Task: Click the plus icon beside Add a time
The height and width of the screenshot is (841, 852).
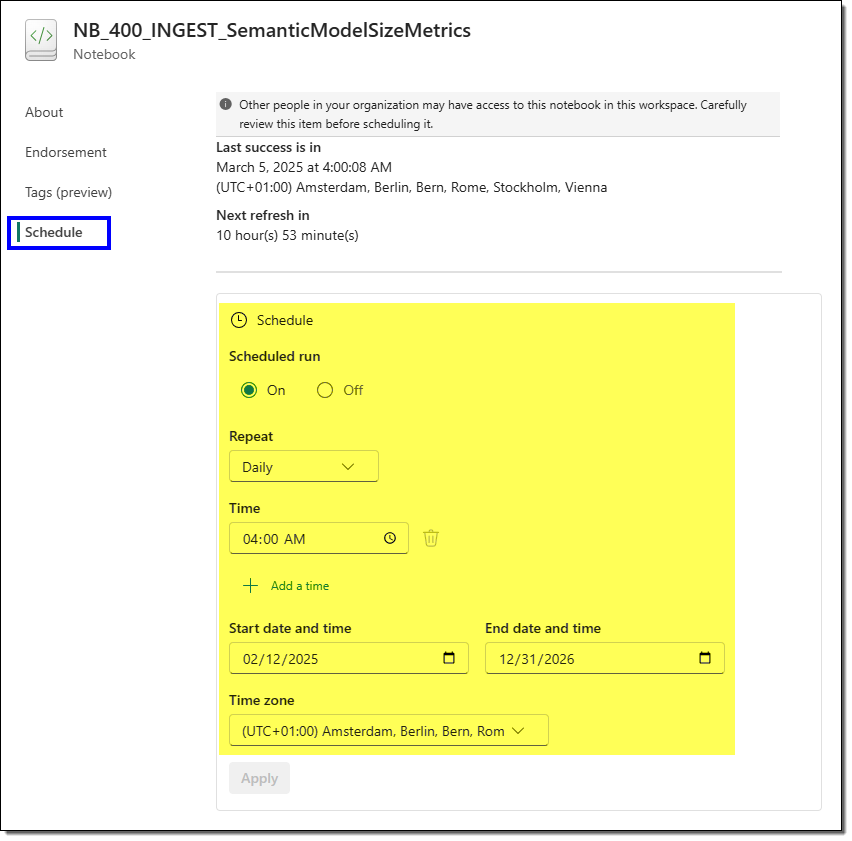Action: [249, 585]
